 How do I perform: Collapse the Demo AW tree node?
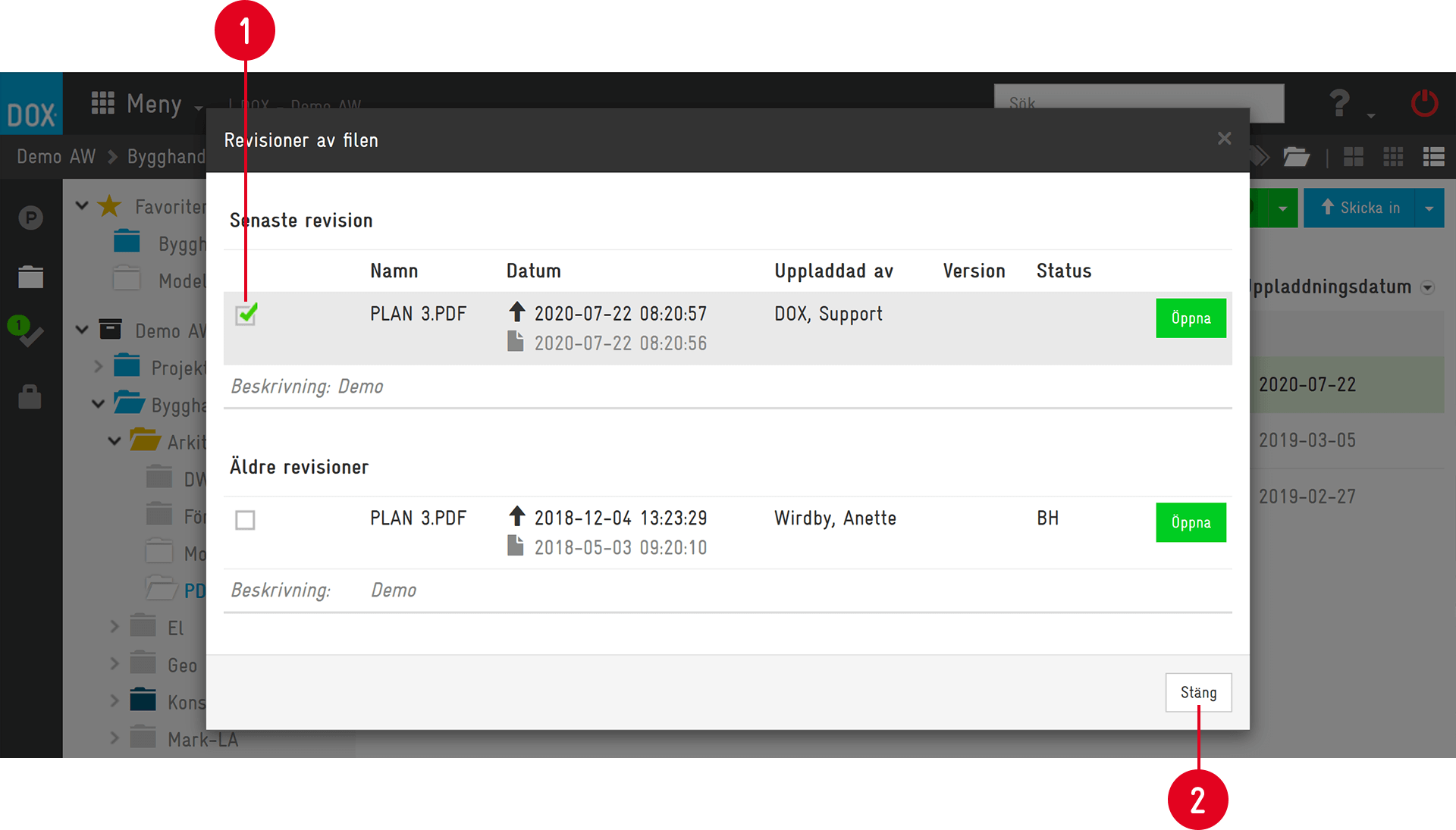pos(83,330)
